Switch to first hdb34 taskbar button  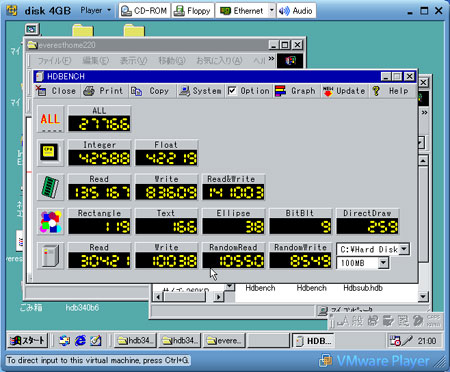coord(135,340)
